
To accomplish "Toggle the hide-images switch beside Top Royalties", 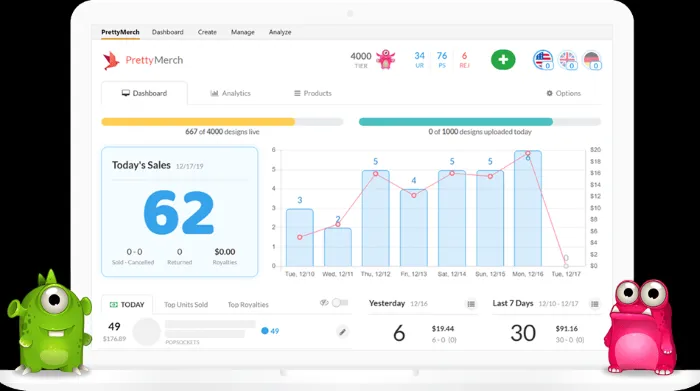I will tap(340, 303).
